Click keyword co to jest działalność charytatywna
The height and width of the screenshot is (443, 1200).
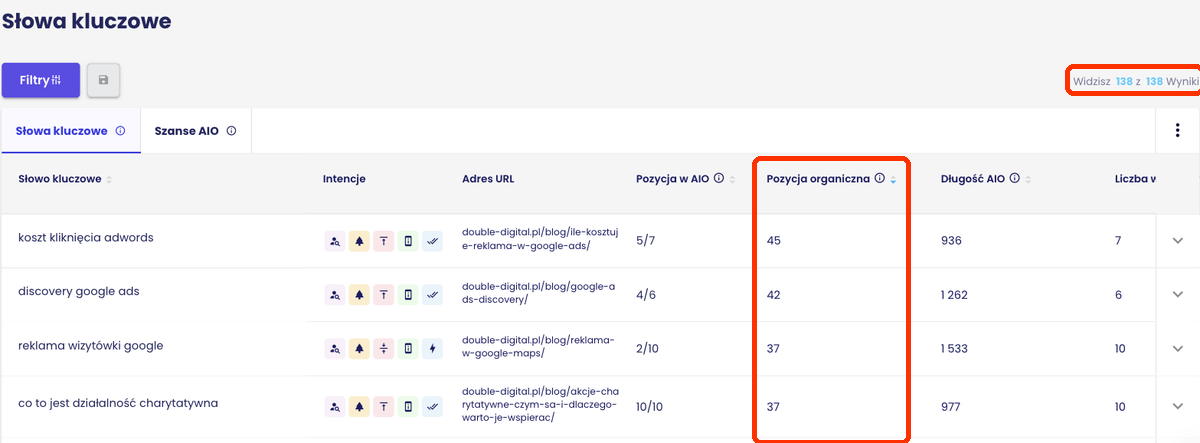(x=118, y=403)
